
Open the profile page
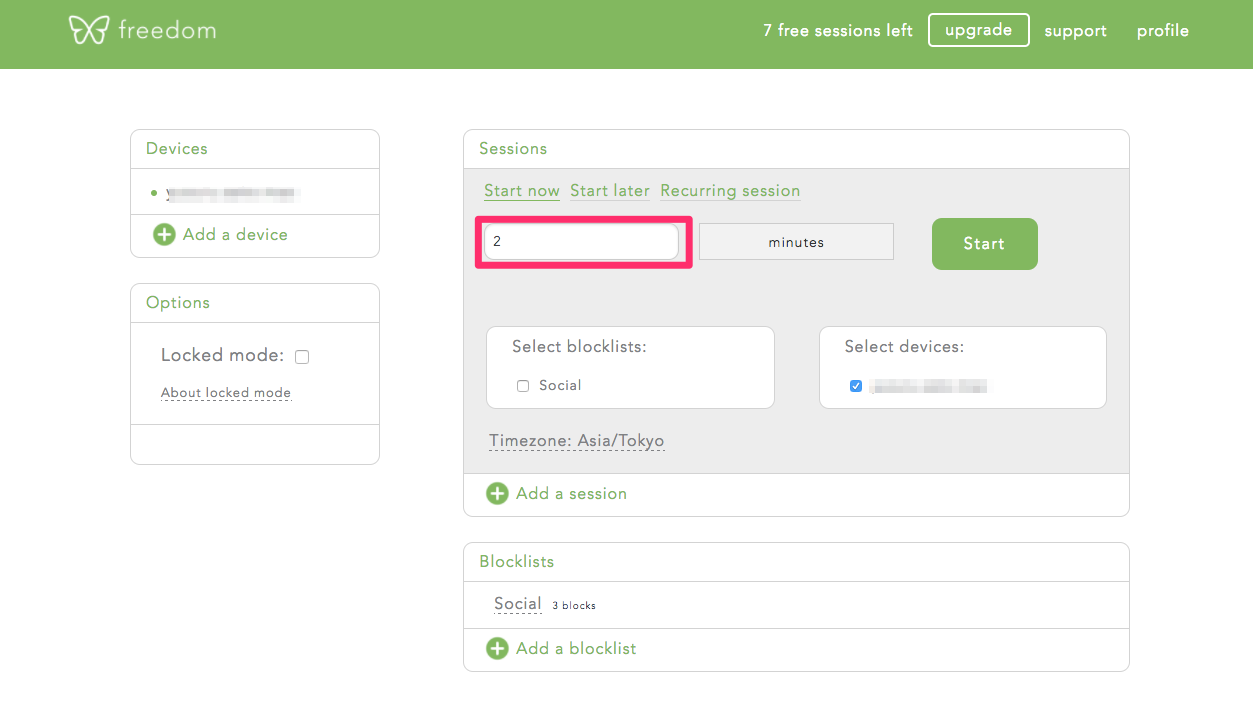coord(1163,31)
